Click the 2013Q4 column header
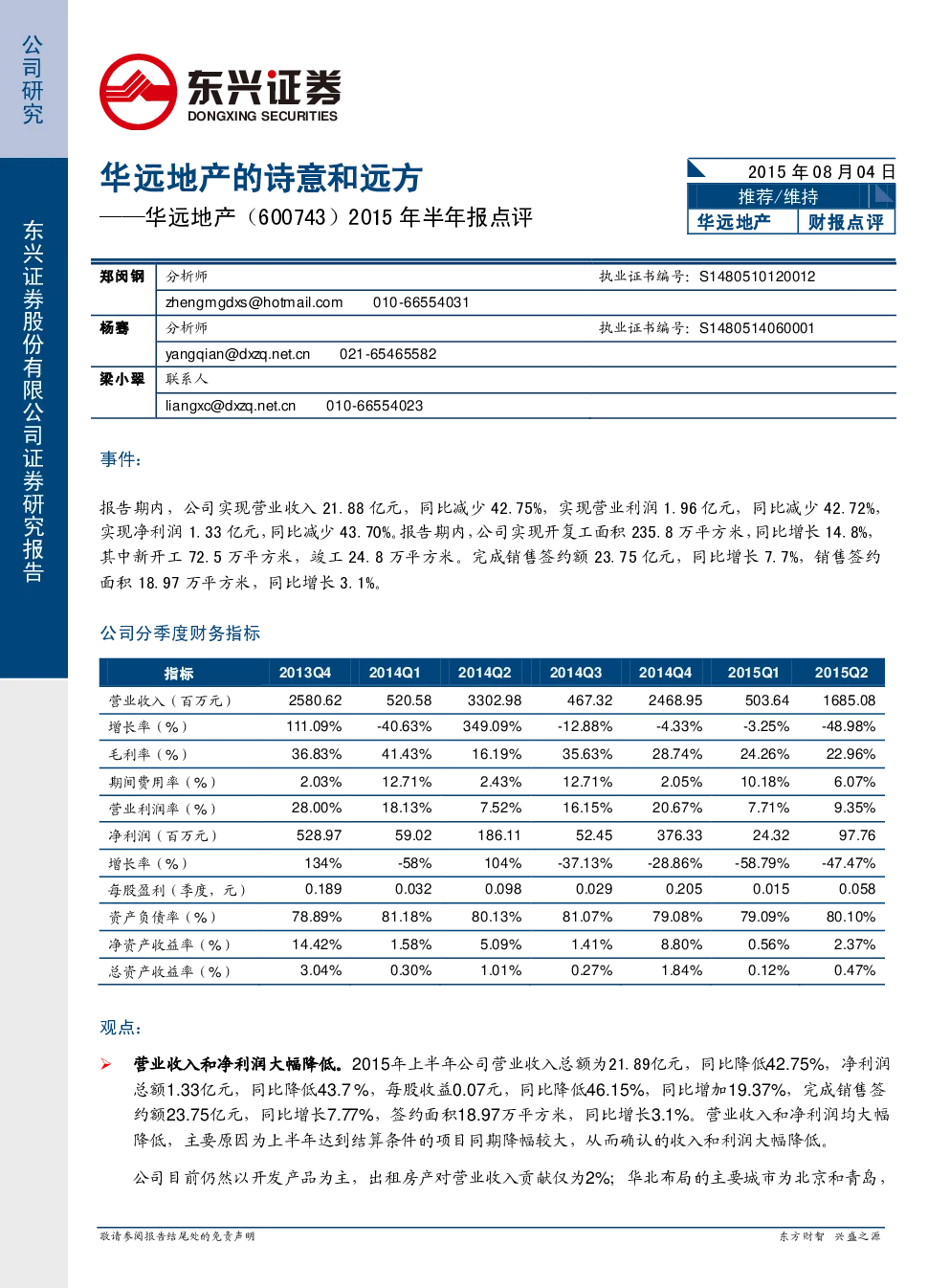The height and width of the screenshot is (1288, 950). pos(305,673)
